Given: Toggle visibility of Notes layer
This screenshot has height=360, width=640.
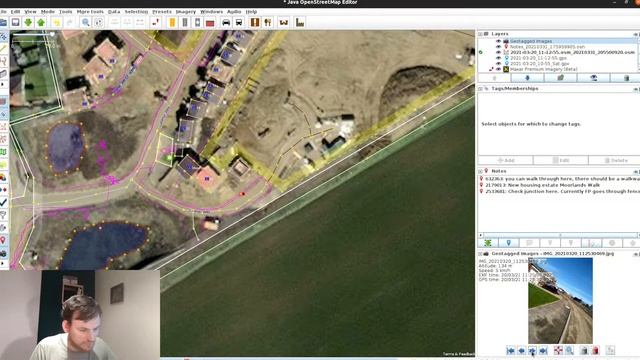Looking at the screenshot, I should pos(498,47).
